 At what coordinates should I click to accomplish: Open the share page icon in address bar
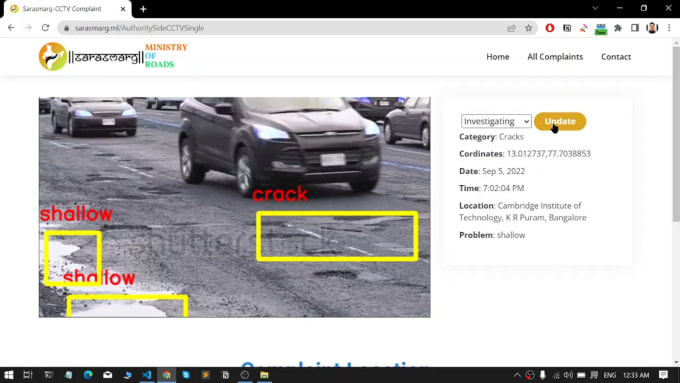(511, 28)
